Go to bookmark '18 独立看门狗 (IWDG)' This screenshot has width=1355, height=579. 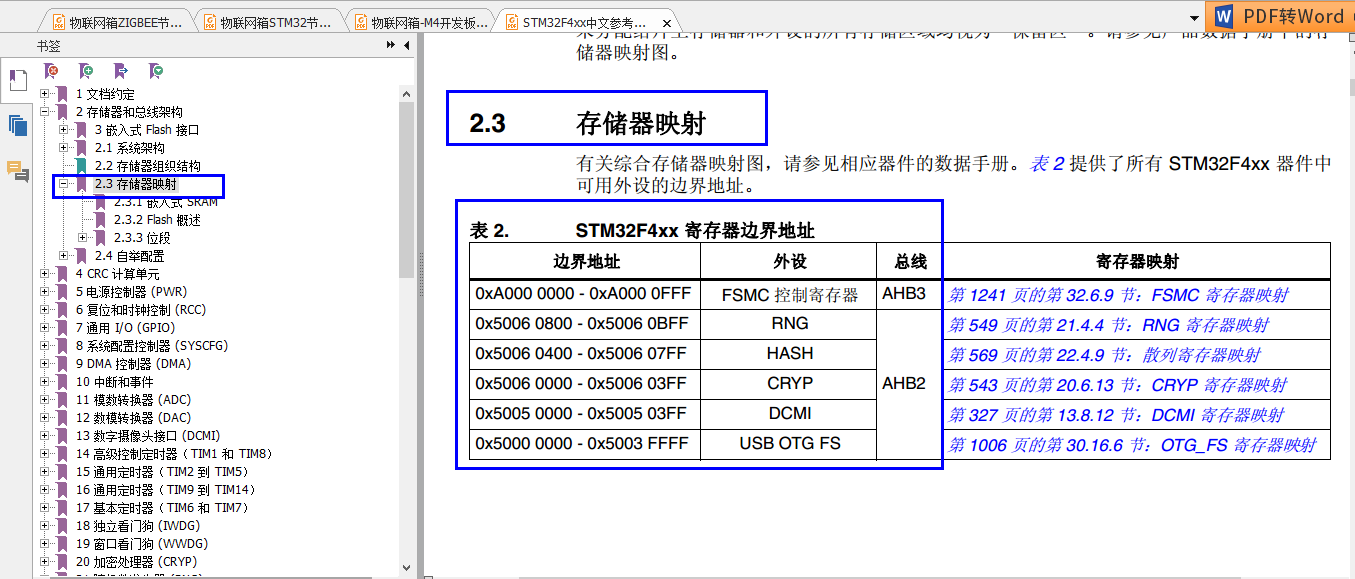(137, 525)
